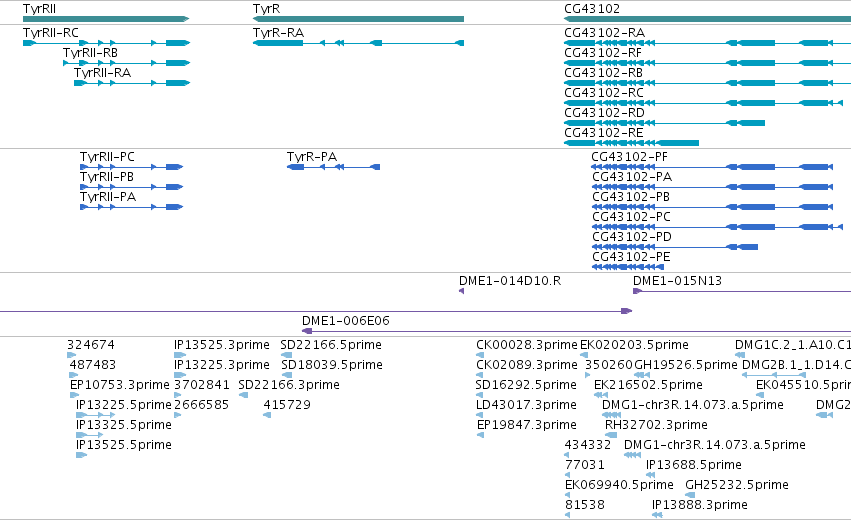Click the EK020203.5prime feature
The height and width of the screenshot is (520, 851).
pos(584,355)
